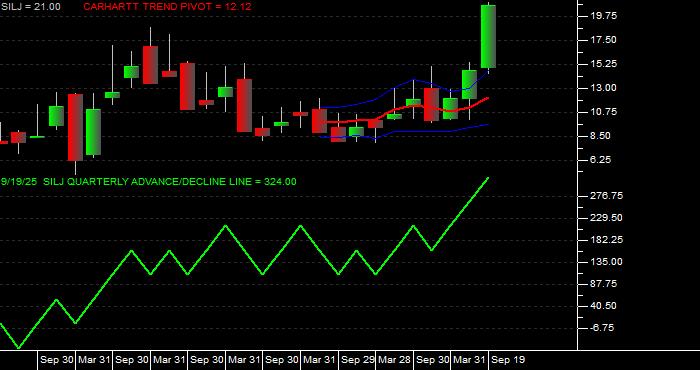Click the 10.75 price axis value
Viewport: 700px width, 370px height.
tap(603, 112)
